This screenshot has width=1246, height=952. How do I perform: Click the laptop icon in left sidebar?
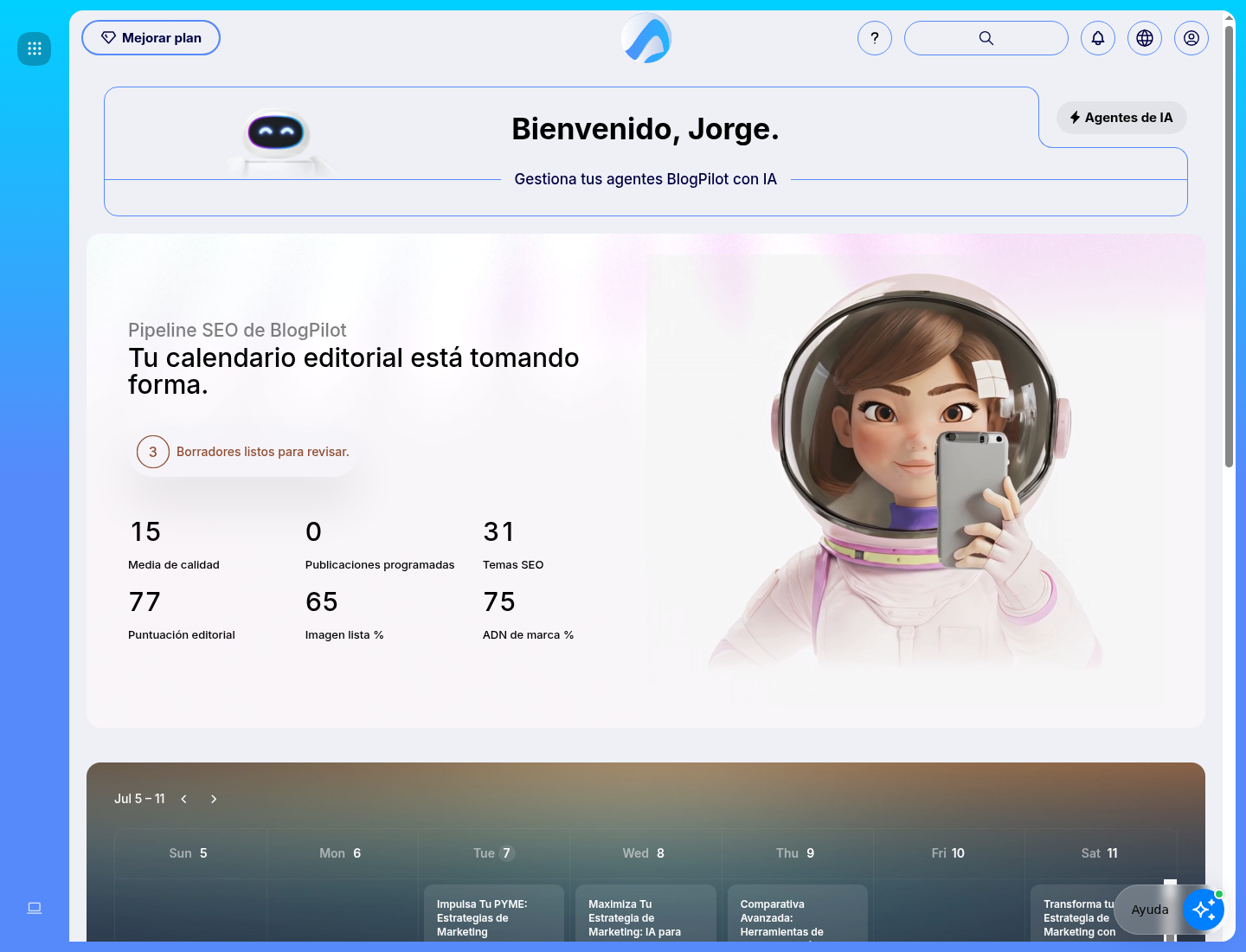click(x=35, y=908)
